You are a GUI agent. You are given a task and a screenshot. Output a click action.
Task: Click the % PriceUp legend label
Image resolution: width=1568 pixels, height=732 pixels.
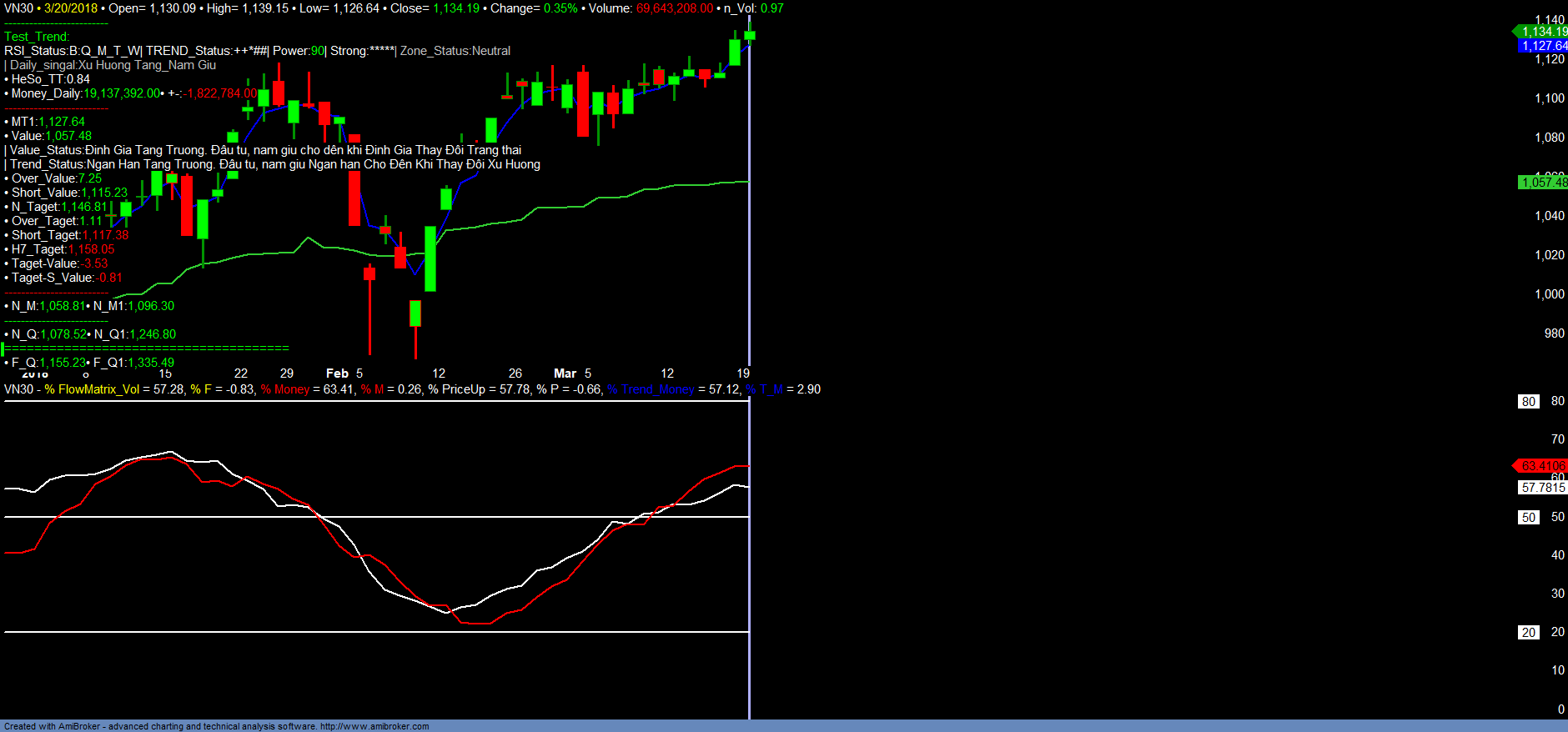coord(456,389)
